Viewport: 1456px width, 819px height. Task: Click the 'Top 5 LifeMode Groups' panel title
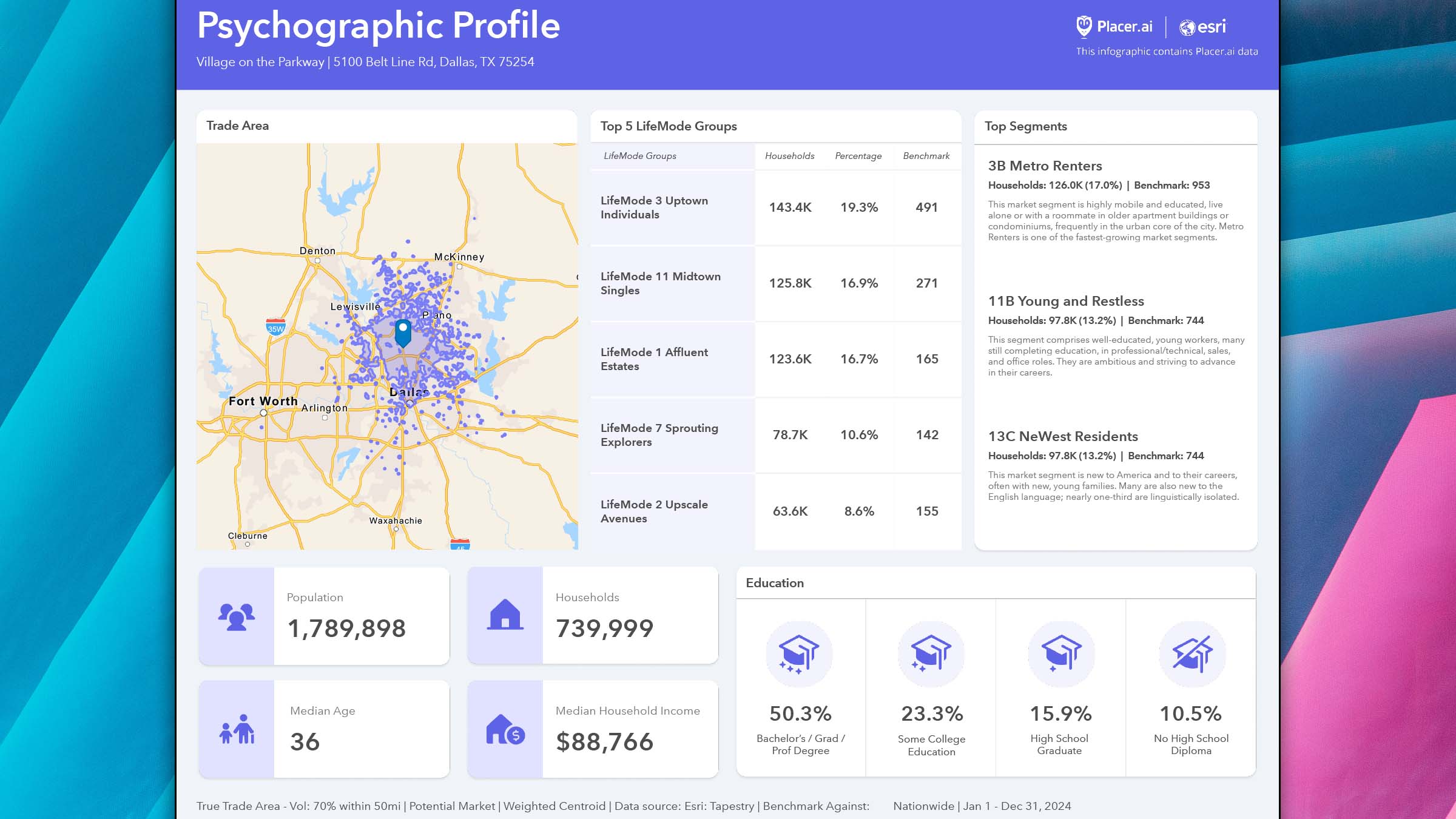[668, 126]
